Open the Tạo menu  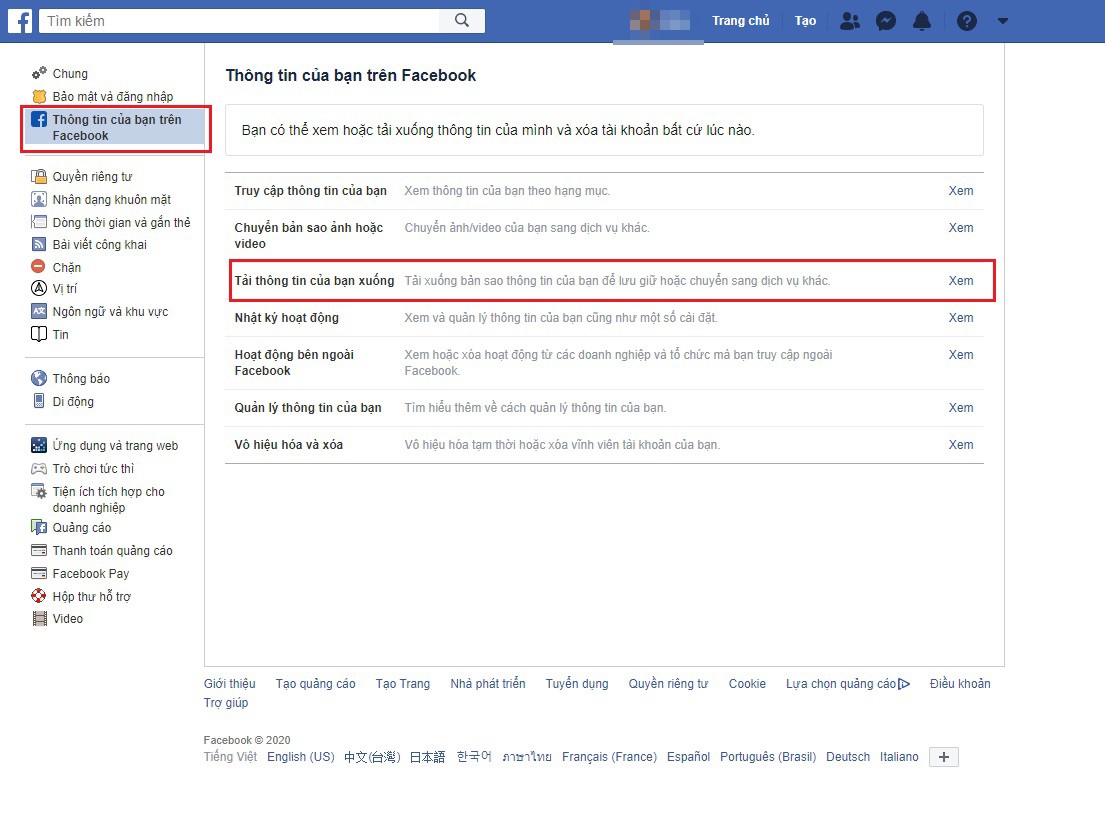805,20
